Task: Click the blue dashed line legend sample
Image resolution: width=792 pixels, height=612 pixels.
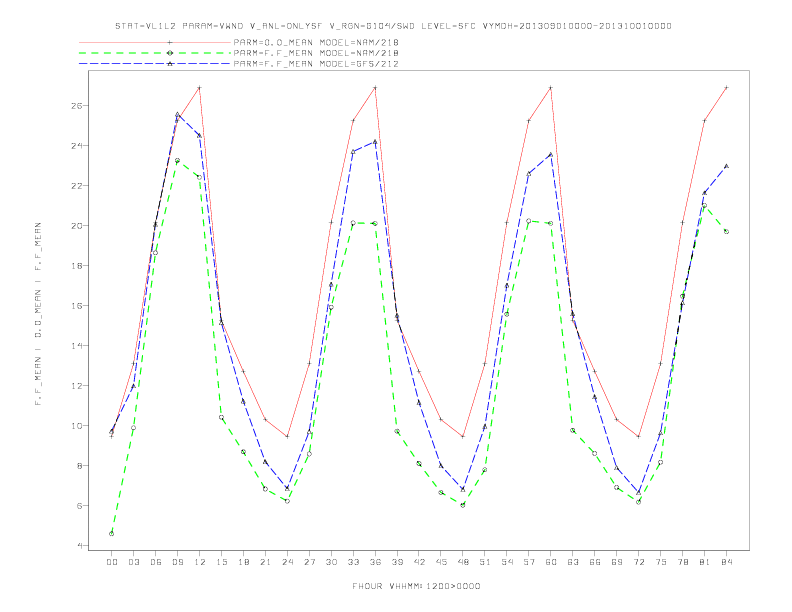Action: point(155,64)
